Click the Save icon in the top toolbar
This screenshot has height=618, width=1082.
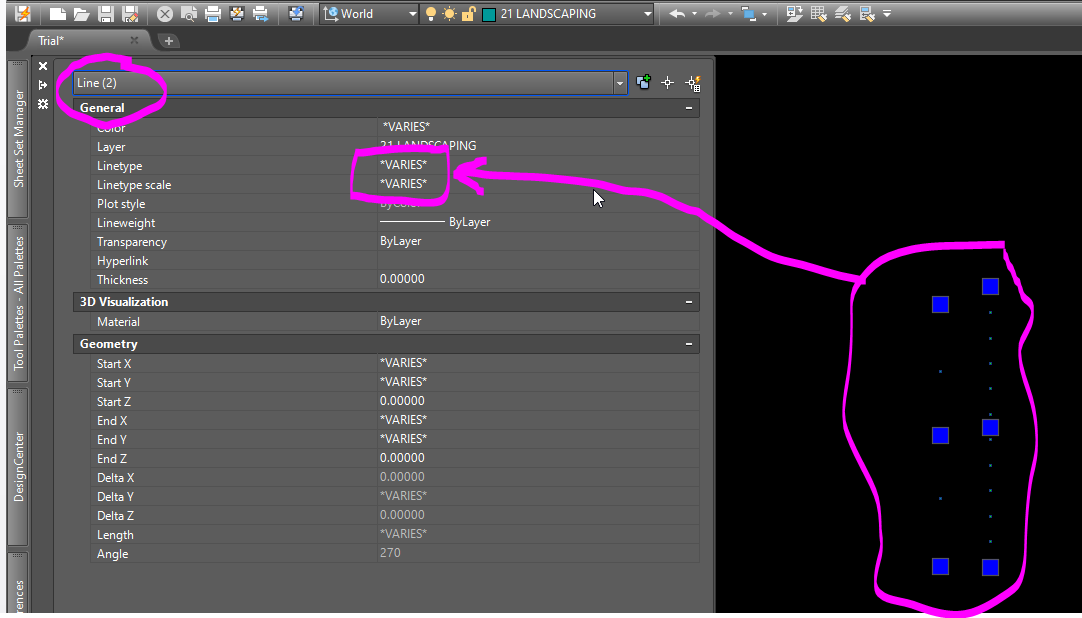click(x=105, y=13)
